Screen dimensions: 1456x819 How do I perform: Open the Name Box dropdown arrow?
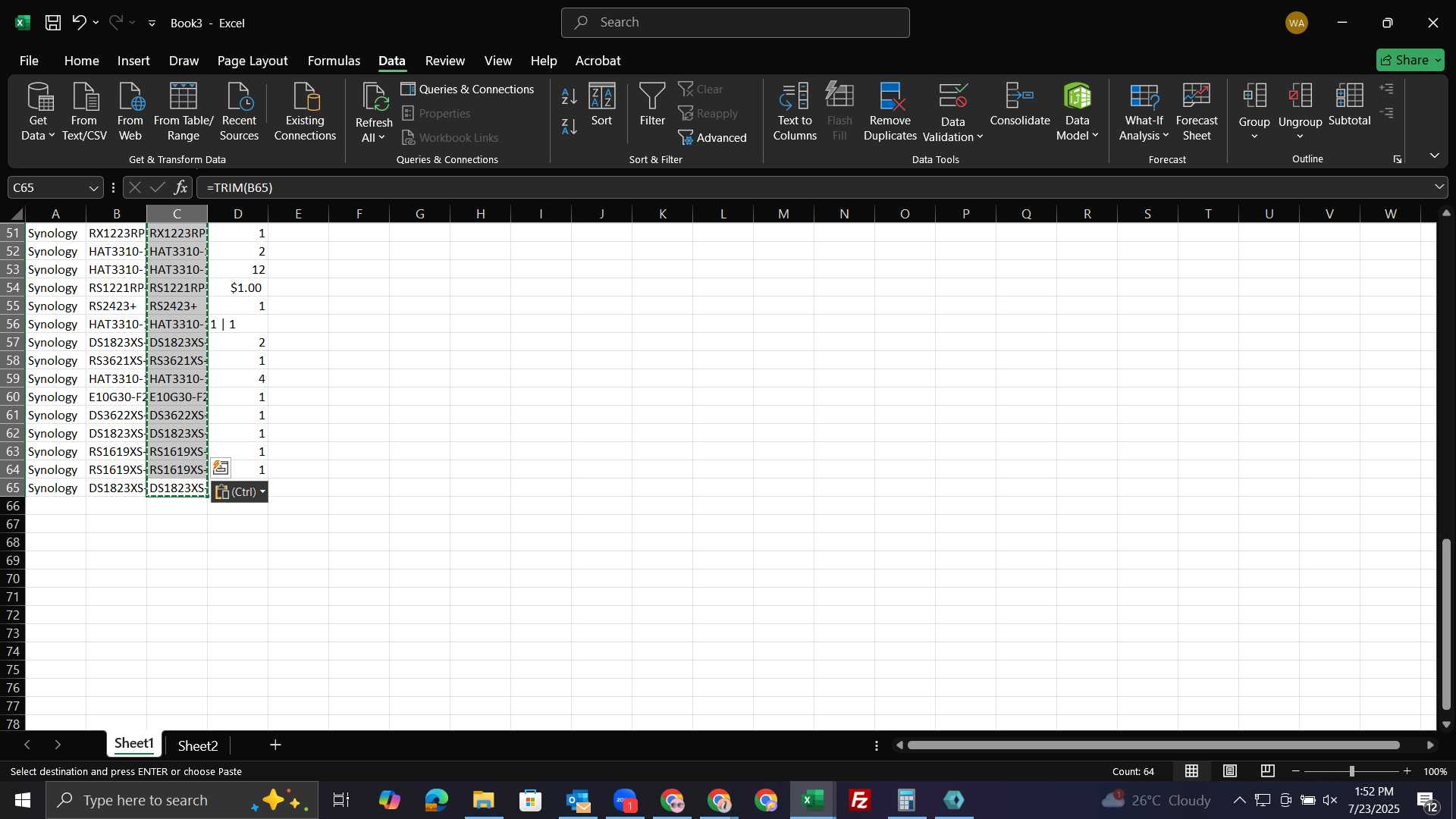[94, 187]
